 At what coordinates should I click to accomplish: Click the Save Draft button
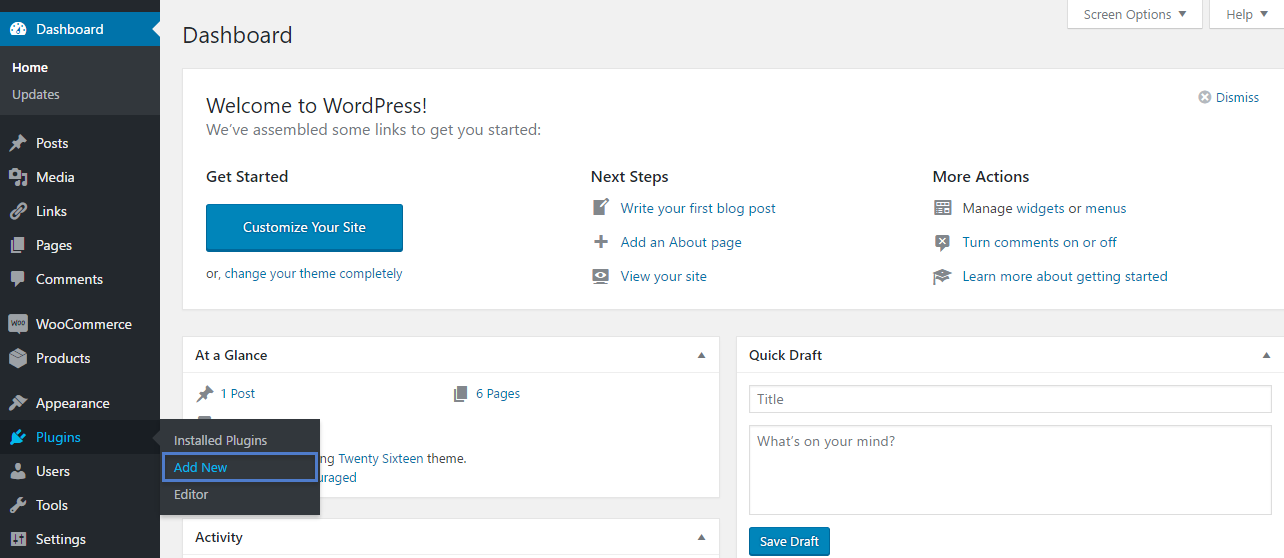pos(789,541)
